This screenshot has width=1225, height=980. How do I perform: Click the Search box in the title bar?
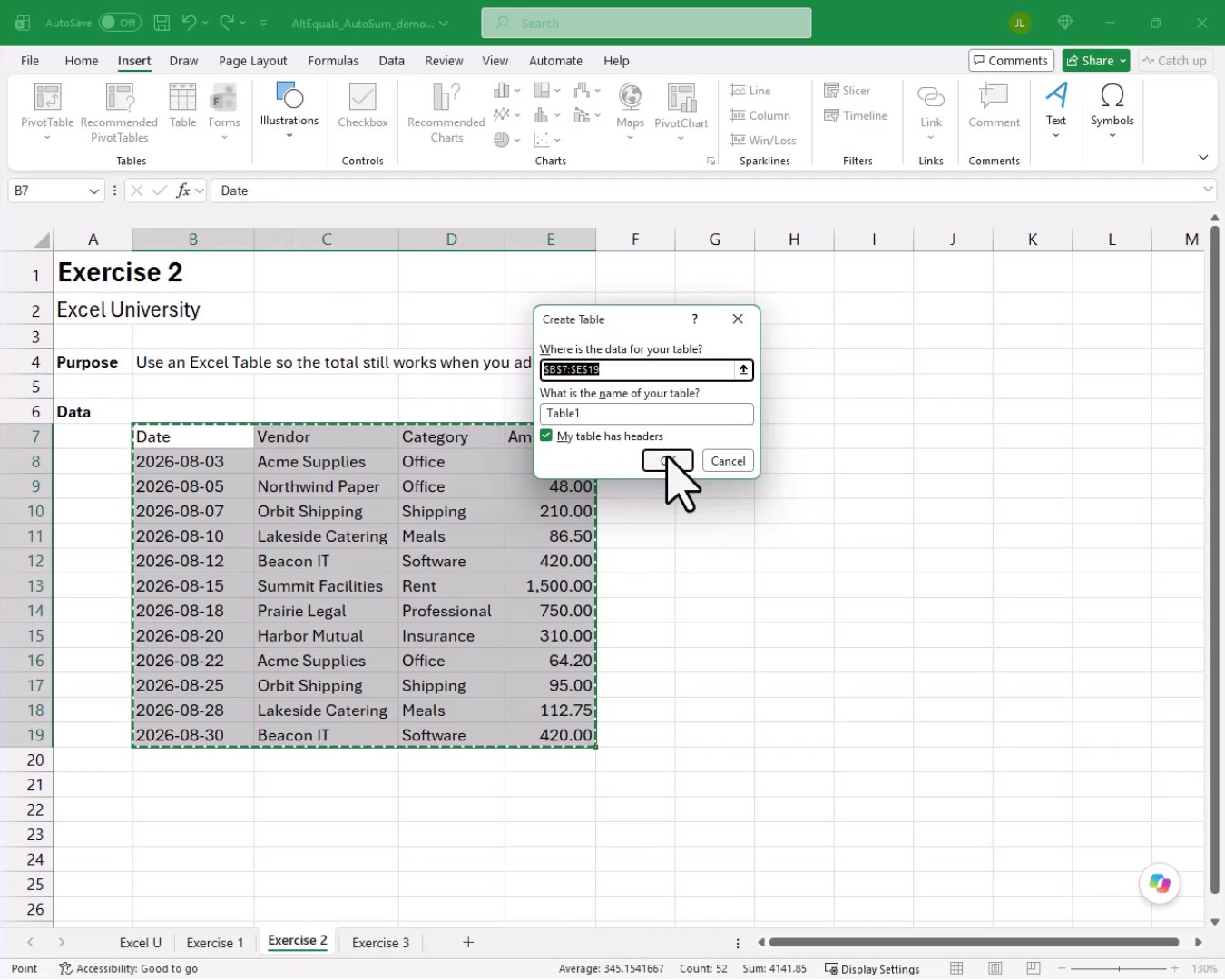pos(646,23)
